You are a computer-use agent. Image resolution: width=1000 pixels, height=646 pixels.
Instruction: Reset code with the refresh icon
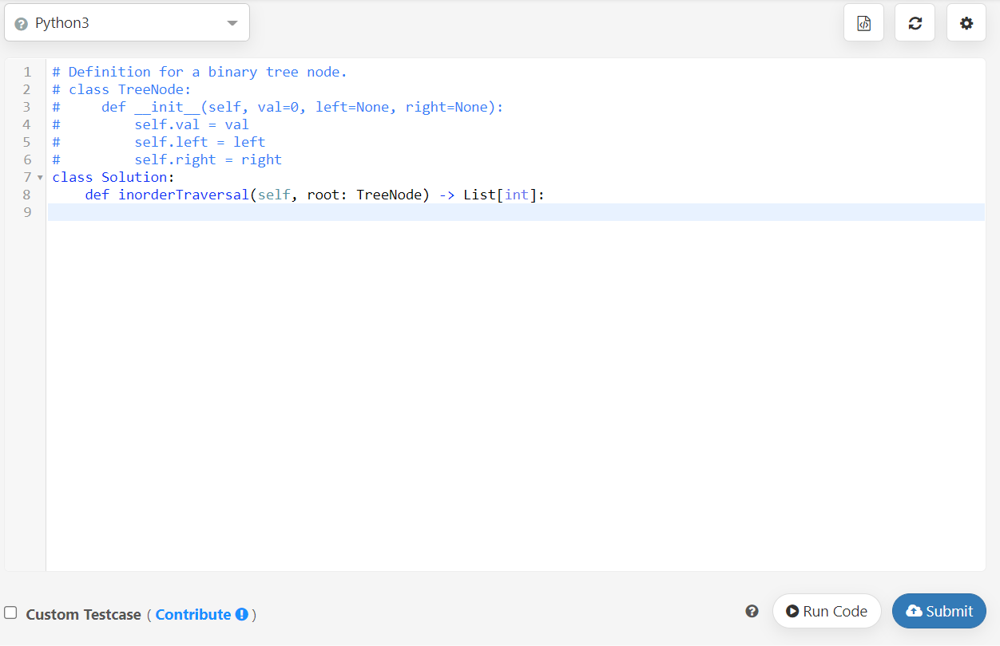915,23
